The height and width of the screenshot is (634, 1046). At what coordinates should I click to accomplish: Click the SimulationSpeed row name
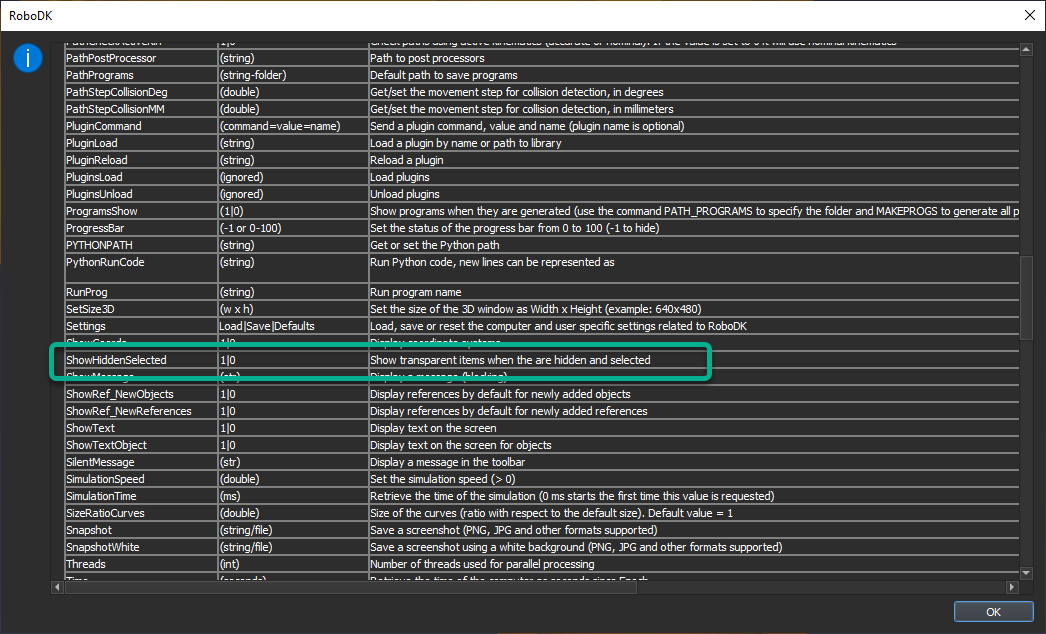105,479
